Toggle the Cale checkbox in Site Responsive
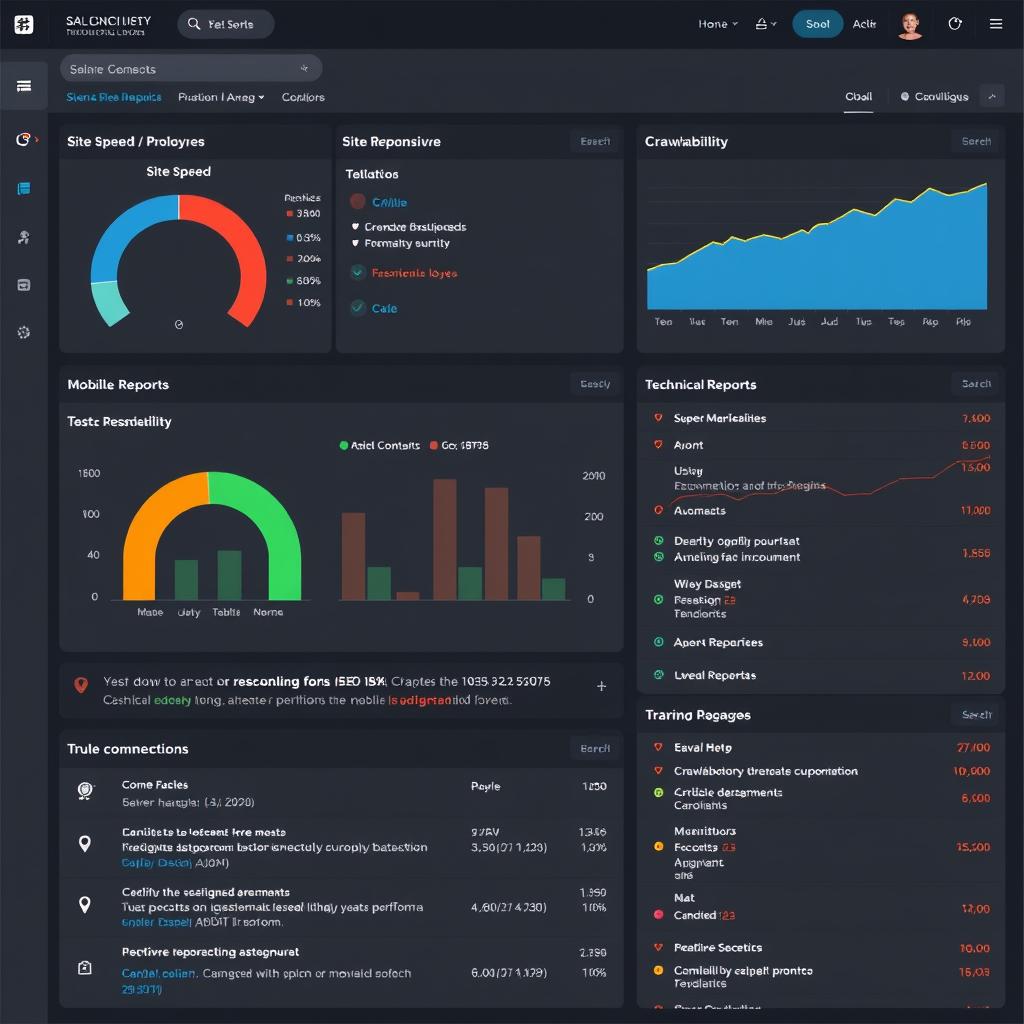The image size is (1024, 1024). tap(357, 309)
